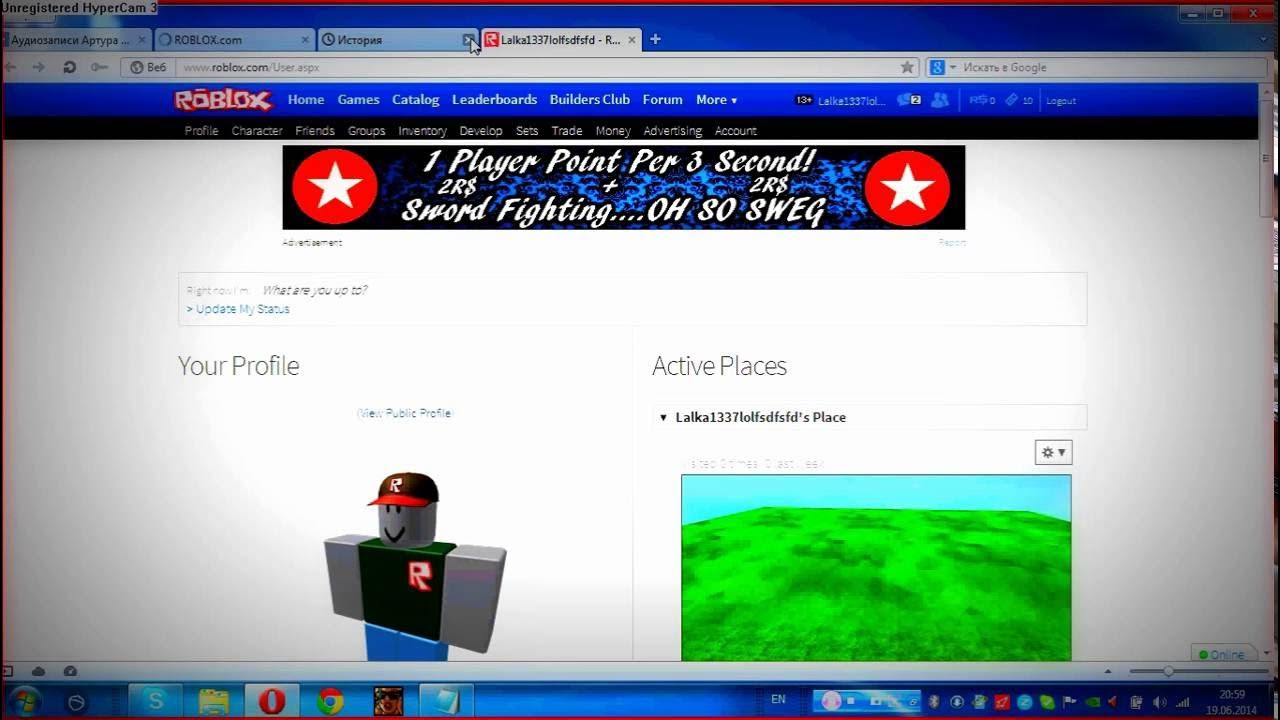Collapse Lalka1337lolfsdfsfd's Place section
Viewport: 1280px width, 720px height.
(x=663, y=417)
